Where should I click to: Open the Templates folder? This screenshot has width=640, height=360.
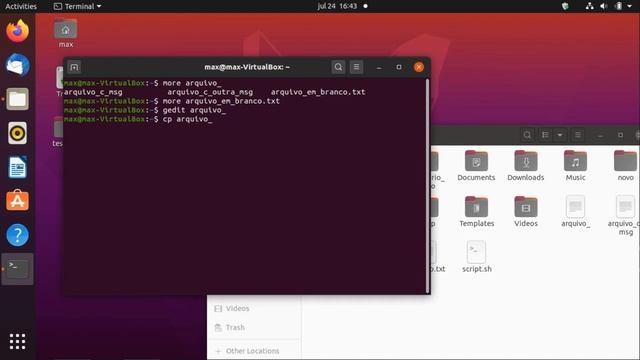point(476,211)
